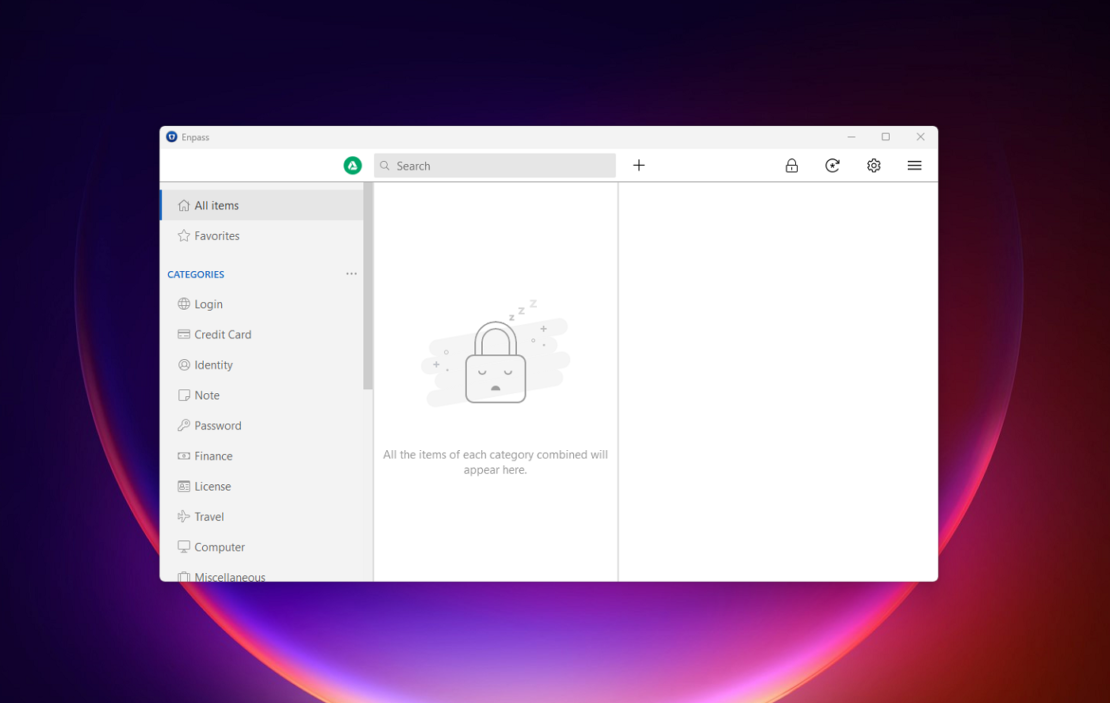
Task: Open the Credit Card category
Action: click(x=222, y=335)
